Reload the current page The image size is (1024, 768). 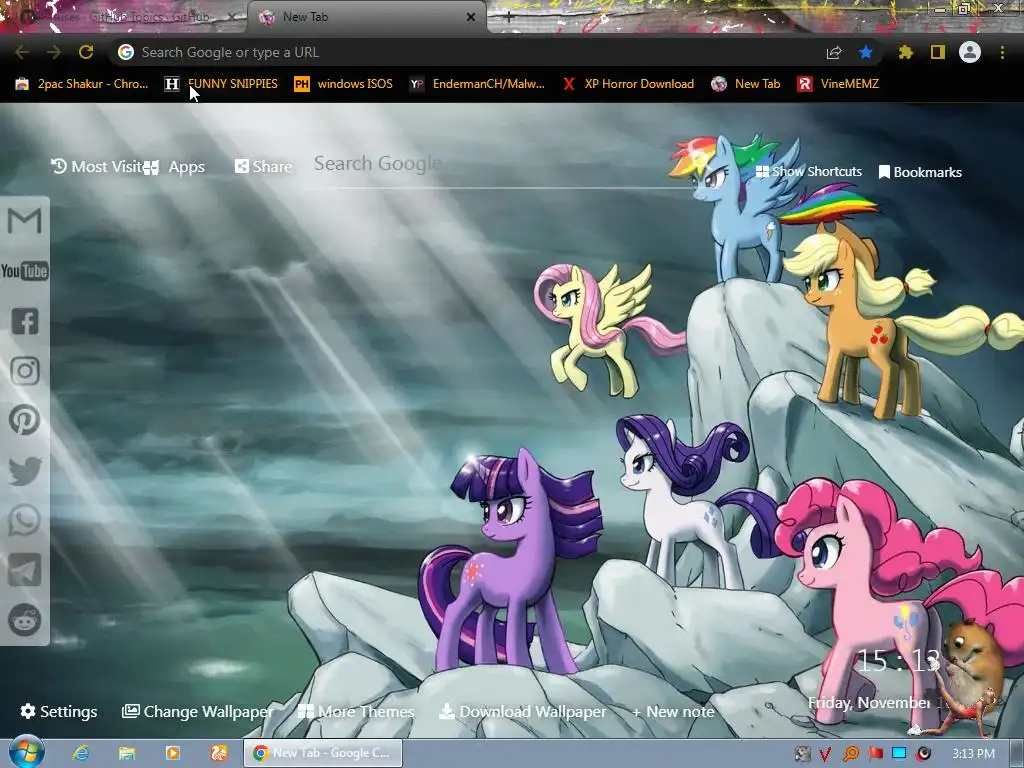click(x=86, y=52)
